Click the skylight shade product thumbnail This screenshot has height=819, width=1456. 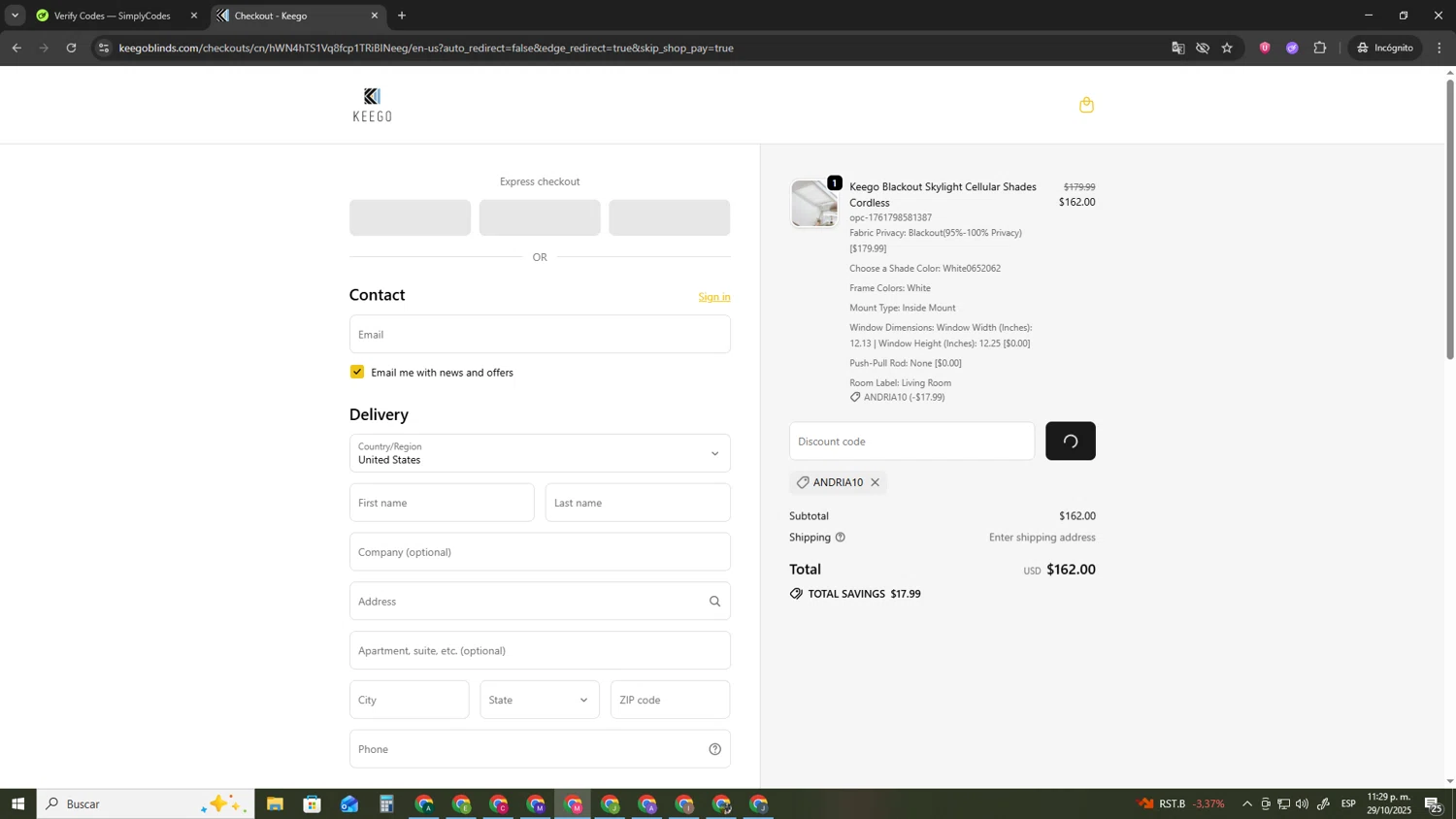(813, 204)
